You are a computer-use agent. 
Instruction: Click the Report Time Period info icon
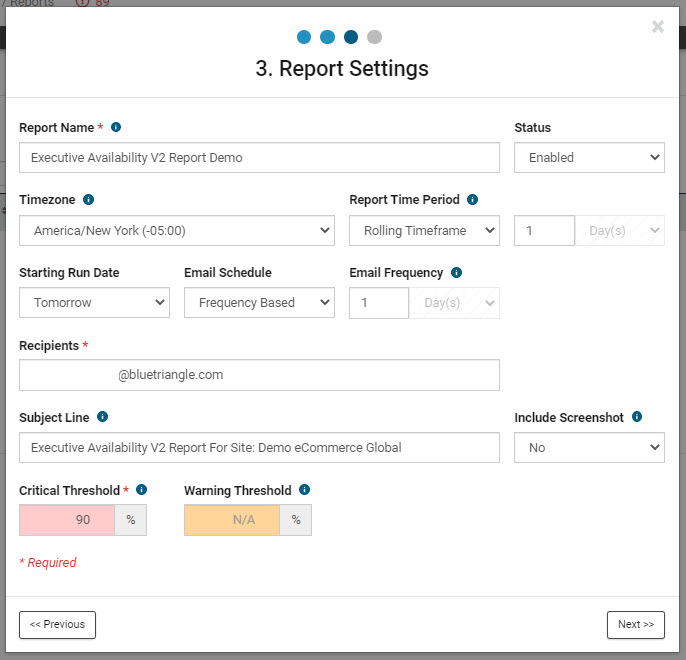473,200
